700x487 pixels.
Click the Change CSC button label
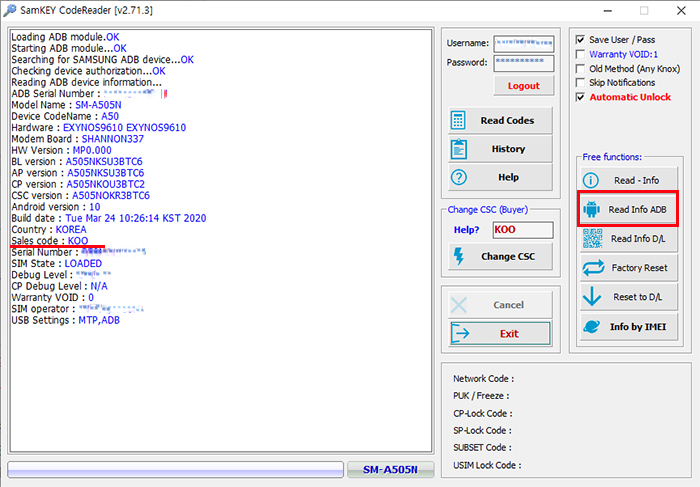(508, 257)
